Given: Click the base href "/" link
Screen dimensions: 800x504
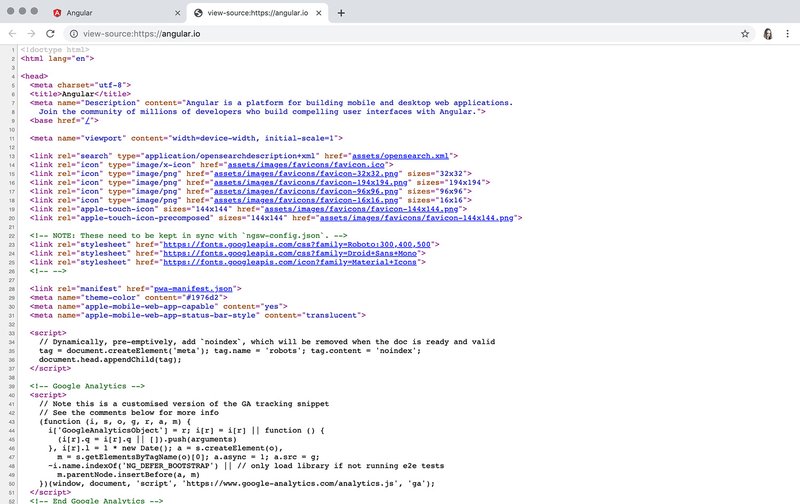Looking at the screenshot, I should [87, 120].
